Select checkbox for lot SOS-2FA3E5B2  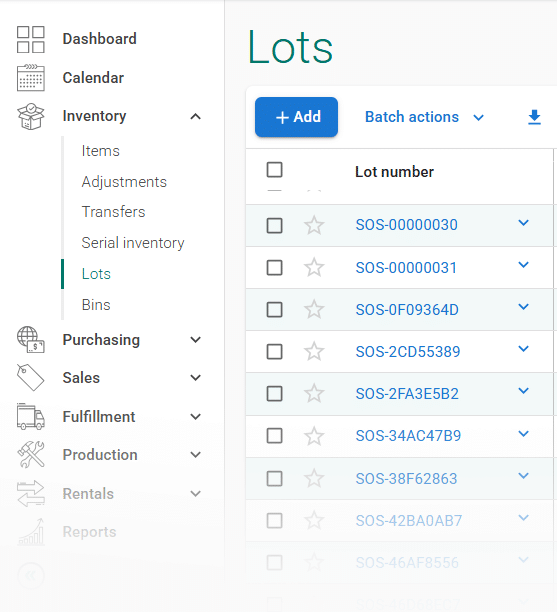click(x=274, y=393)
